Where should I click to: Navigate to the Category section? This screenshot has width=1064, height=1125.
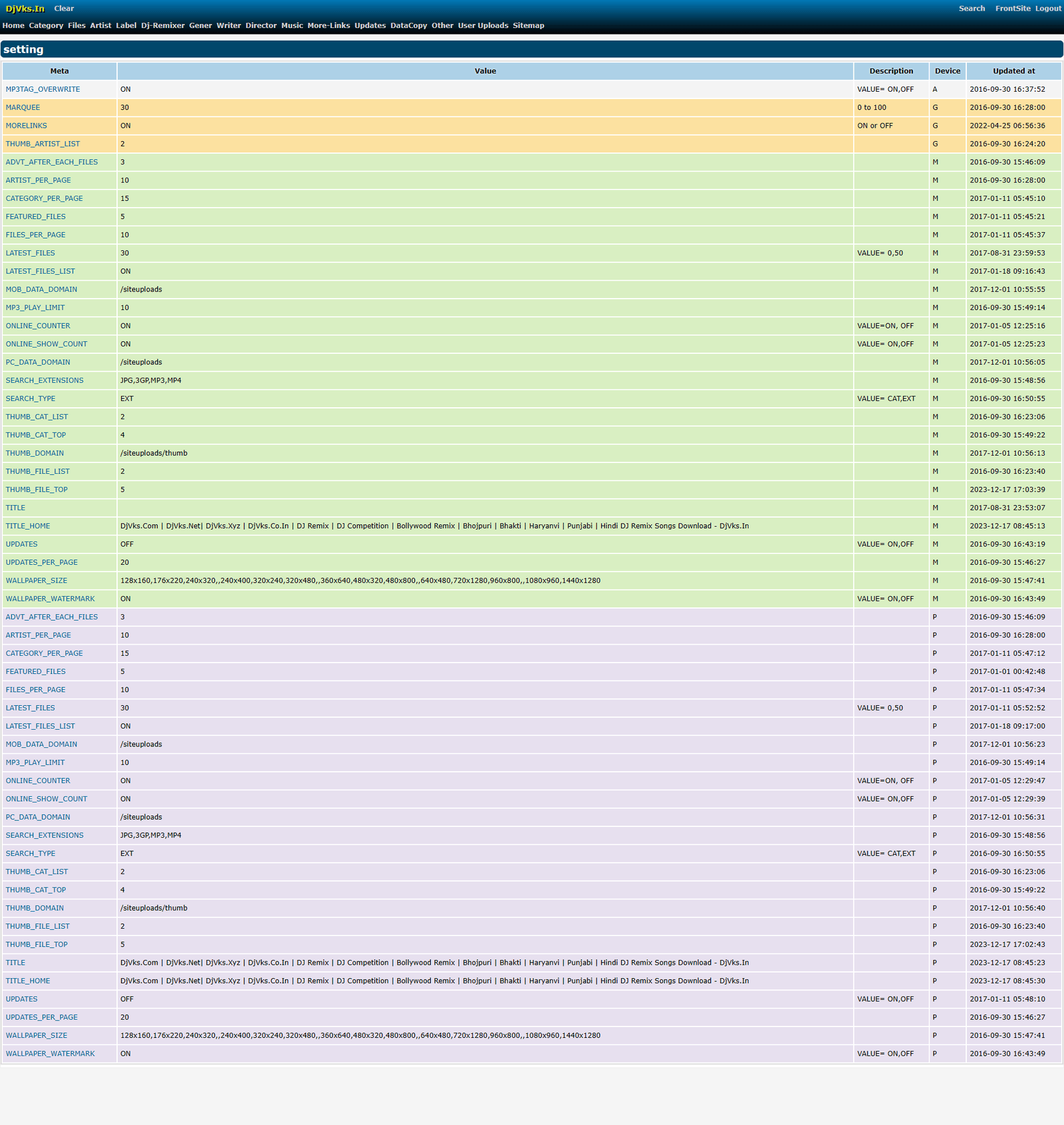coord(46,25)
